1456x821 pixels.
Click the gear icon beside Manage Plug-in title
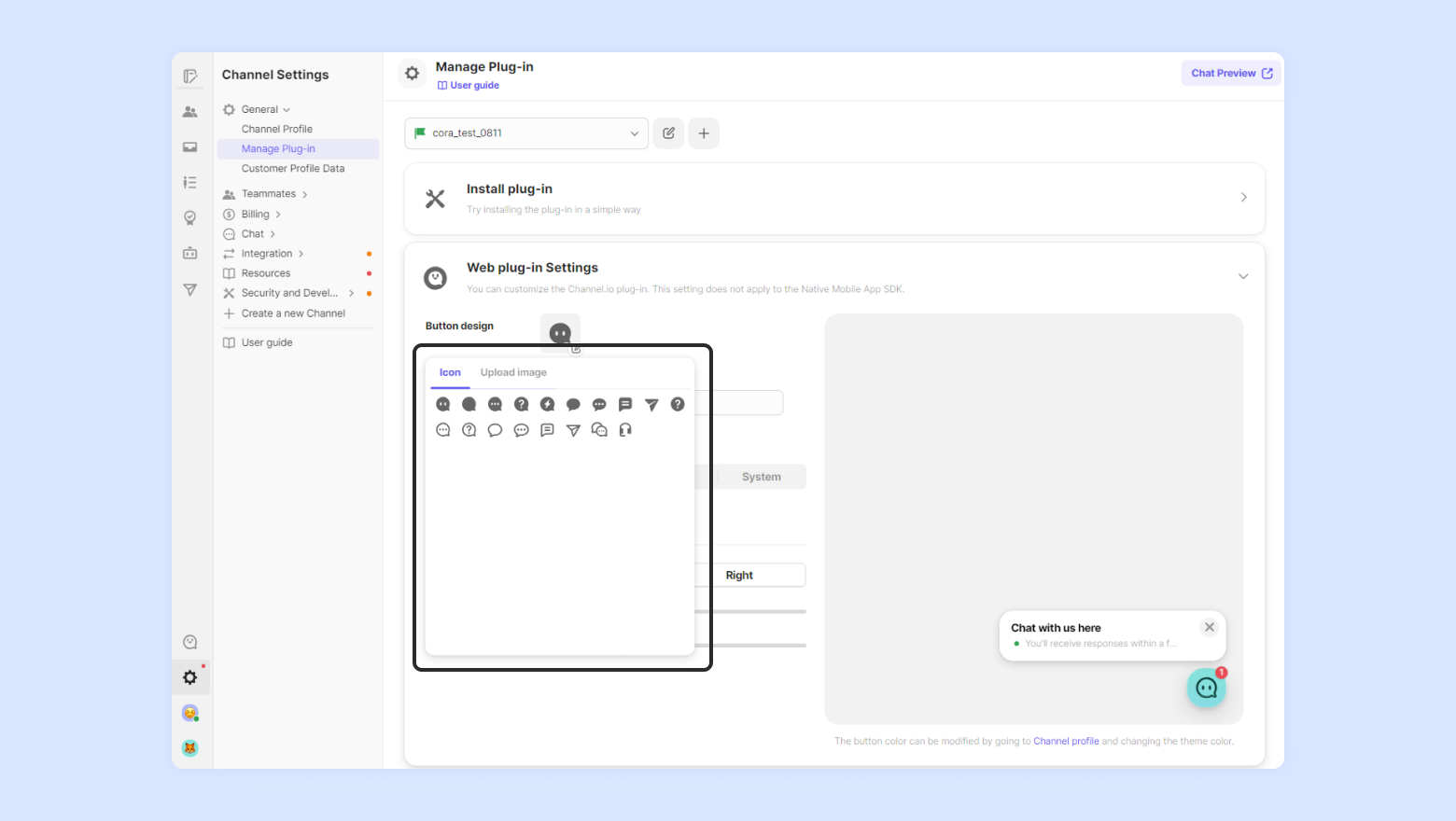[x=413, y=73]
